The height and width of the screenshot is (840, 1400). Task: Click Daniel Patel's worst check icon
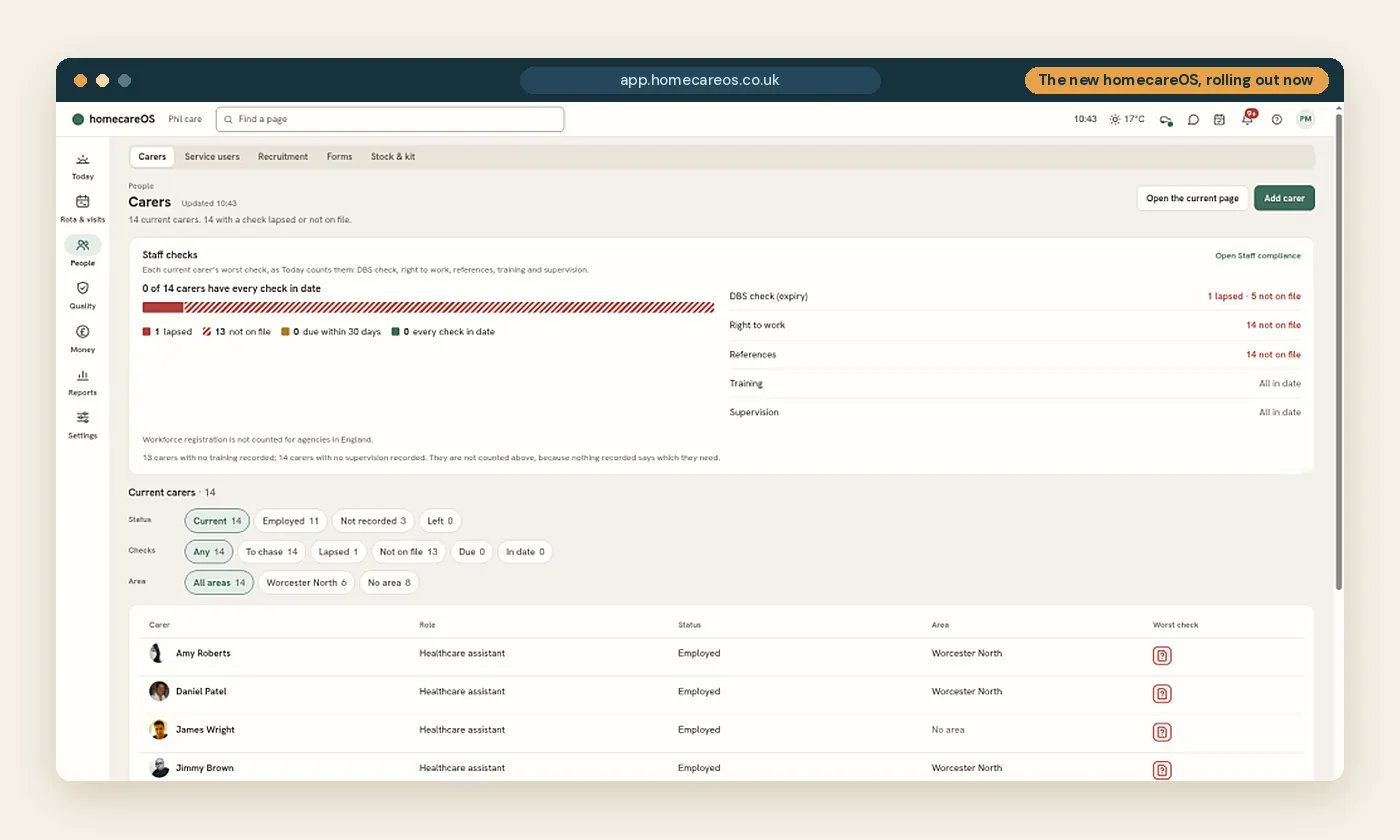click(x=1162, y=693)
